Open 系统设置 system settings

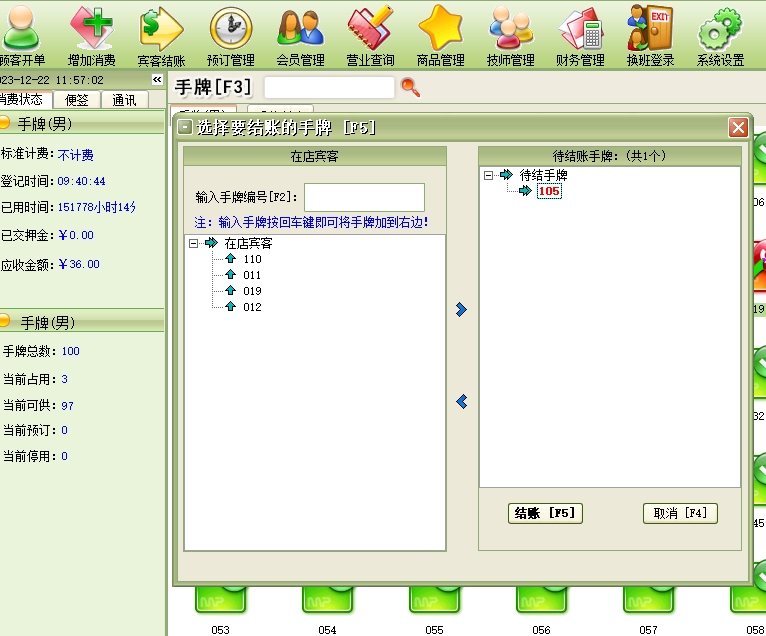tap(720, 33)
